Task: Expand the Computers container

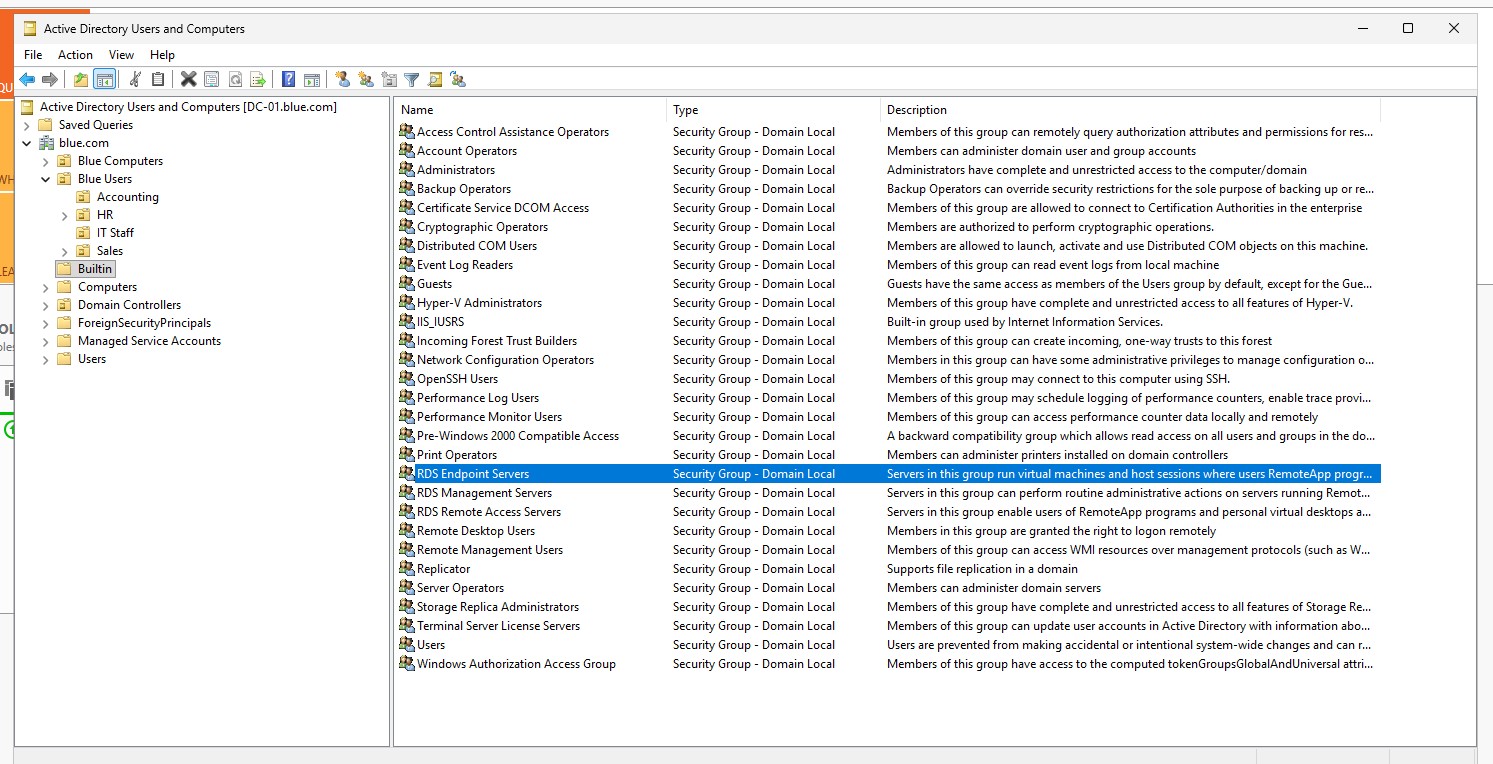Action: 46,287
